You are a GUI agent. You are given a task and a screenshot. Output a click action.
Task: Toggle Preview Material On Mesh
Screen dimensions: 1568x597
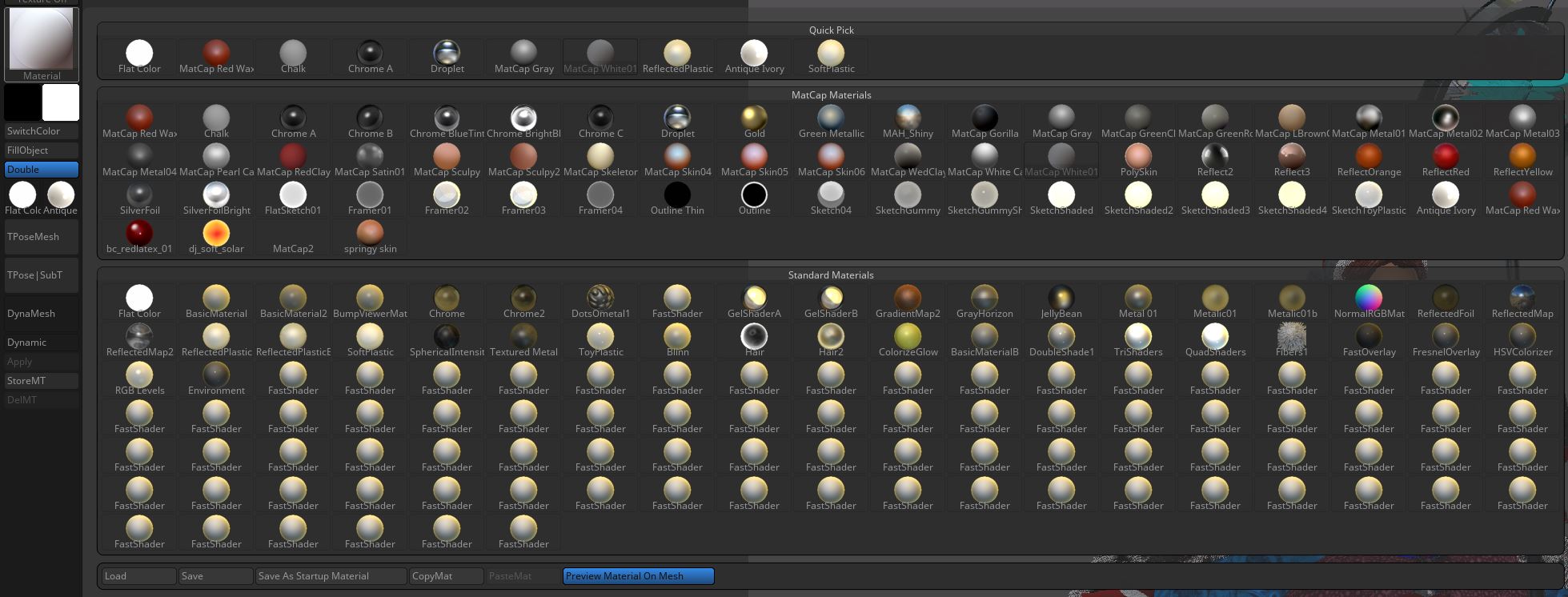pos(638,576)
